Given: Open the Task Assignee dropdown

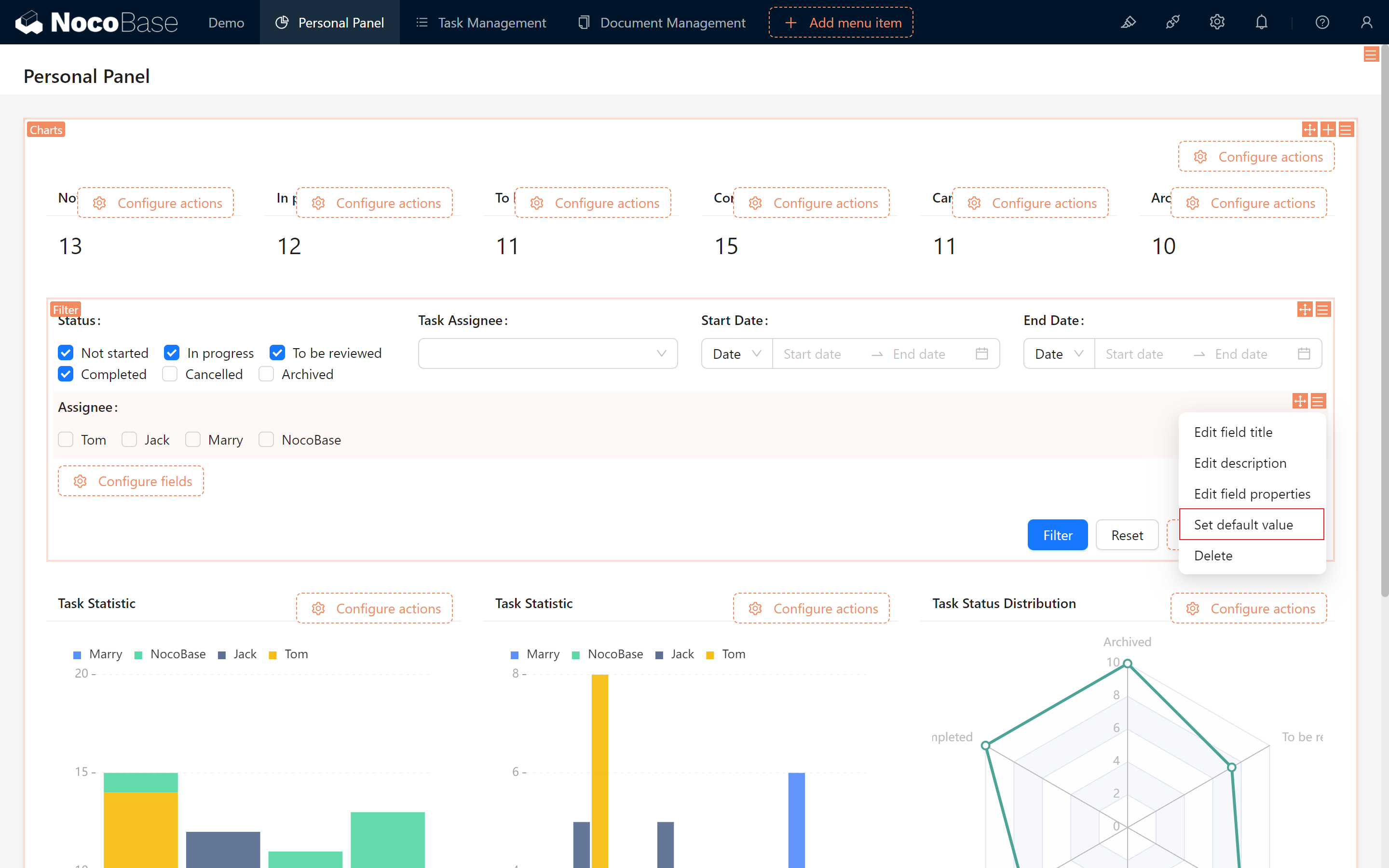Looking at the screenshot, I should pos(547,353).
